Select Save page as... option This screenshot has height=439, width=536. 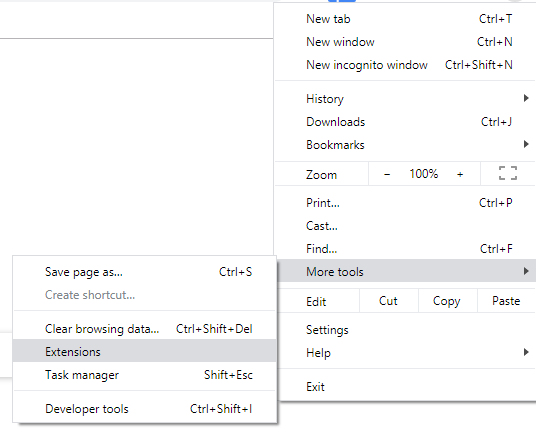pyautogui.click(x=145, y=272)
